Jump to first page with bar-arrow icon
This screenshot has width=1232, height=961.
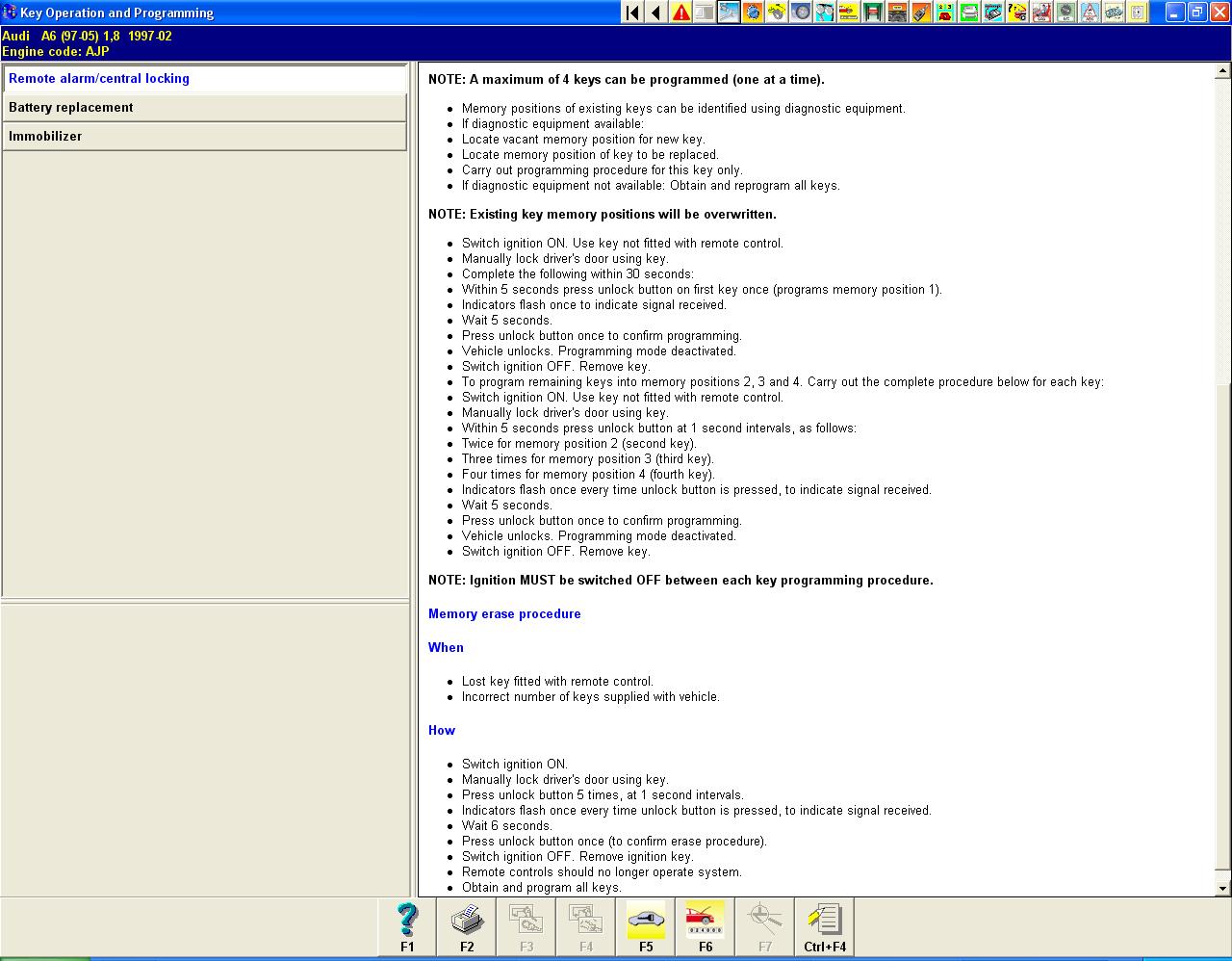pos(632,13)
